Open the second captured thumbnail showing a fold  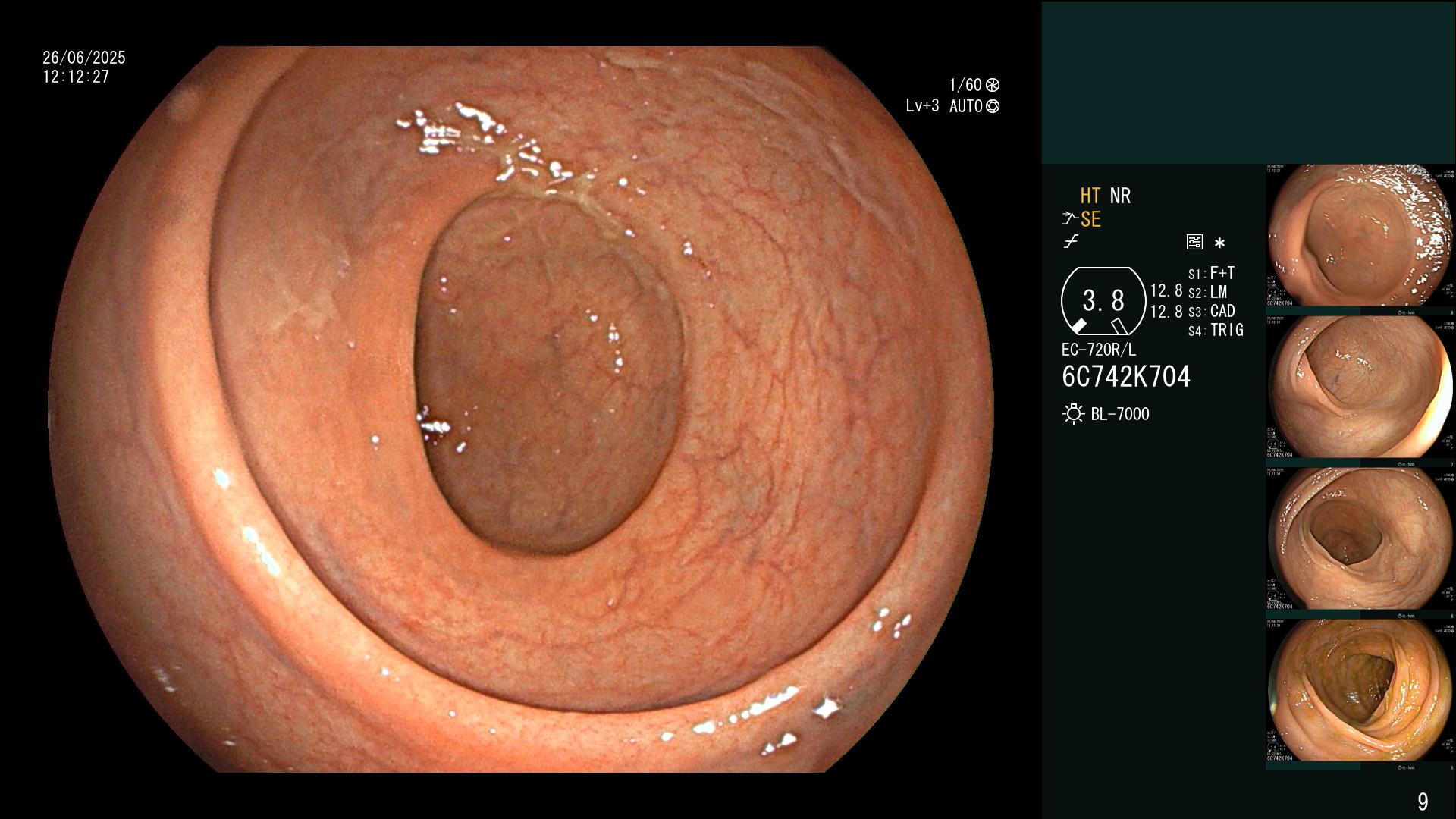click(1360, 388)
